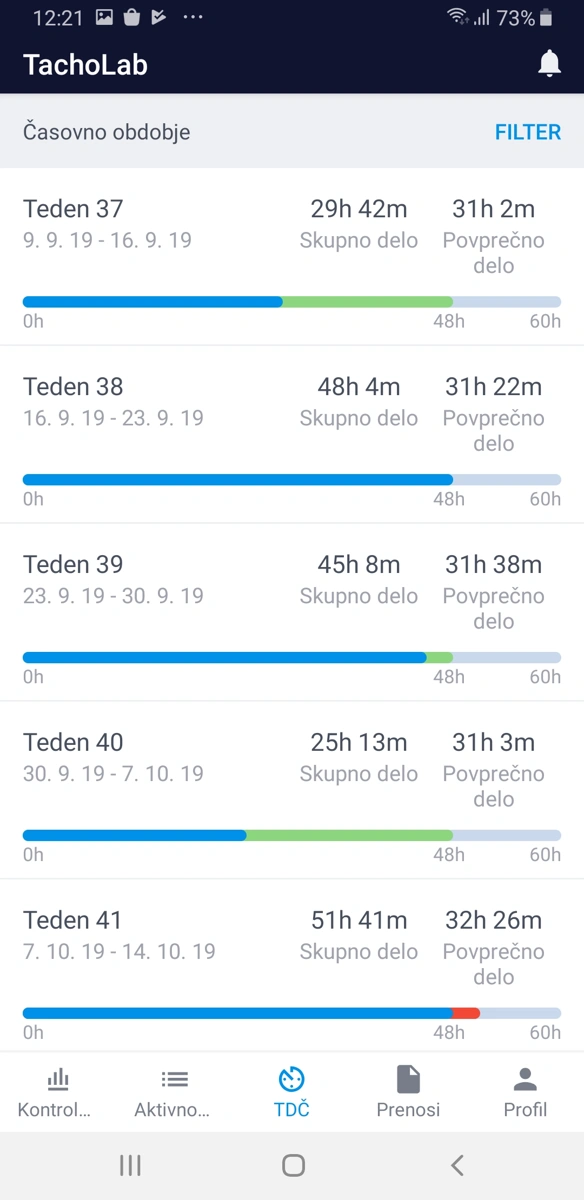The height and width of the screenshot is (1200, 584).
Task: Tap 48h 4m Skupno delo value
Action: 359,387
